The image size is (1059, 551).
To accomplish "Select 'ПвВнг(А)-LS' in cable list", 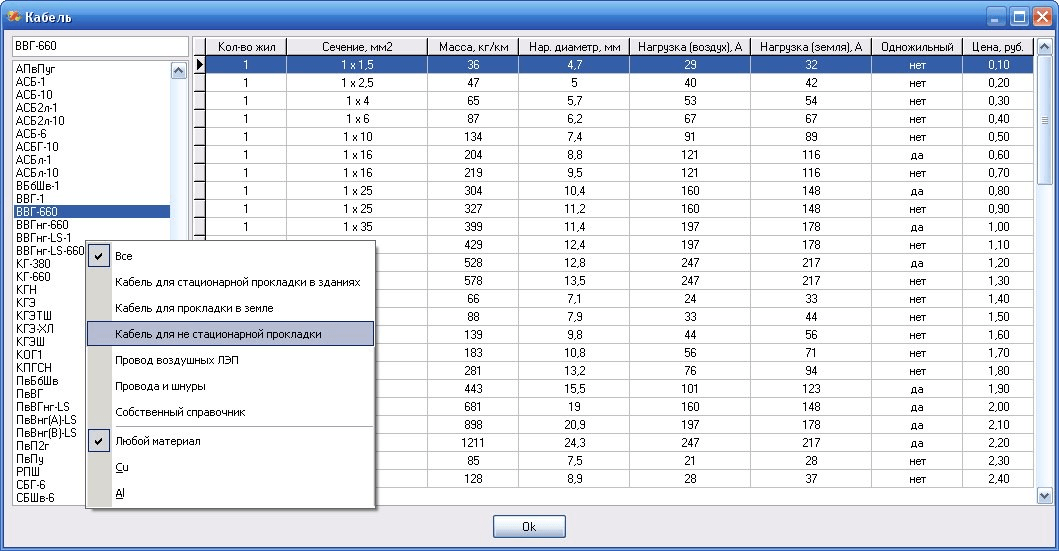I will coord(46,419).
